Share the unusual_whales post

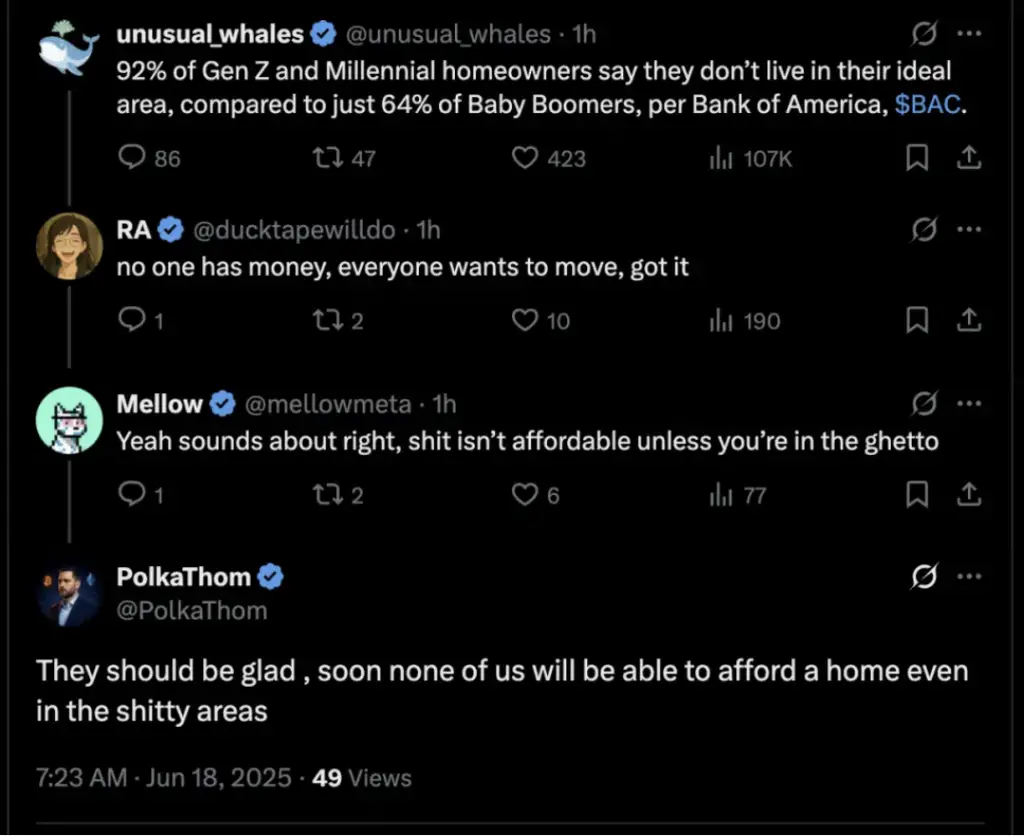pyautogui.click(x=969, y=157)
